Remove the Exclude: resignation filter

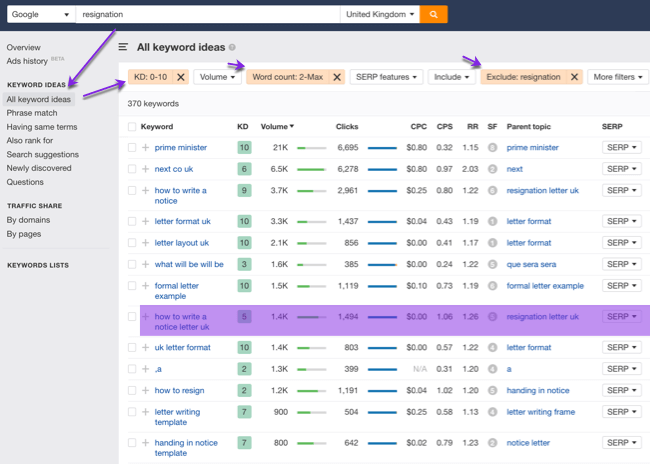tap(574, 77)
